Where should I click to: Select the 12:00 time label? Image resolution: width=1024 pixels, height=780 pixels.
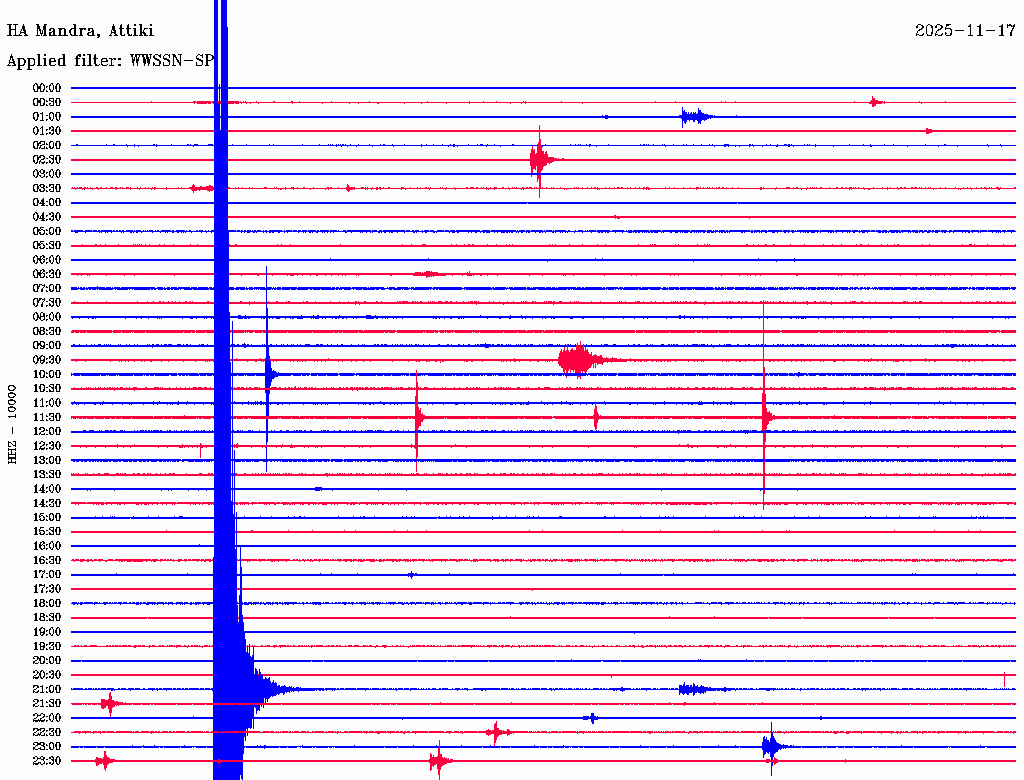pos(47,432)
